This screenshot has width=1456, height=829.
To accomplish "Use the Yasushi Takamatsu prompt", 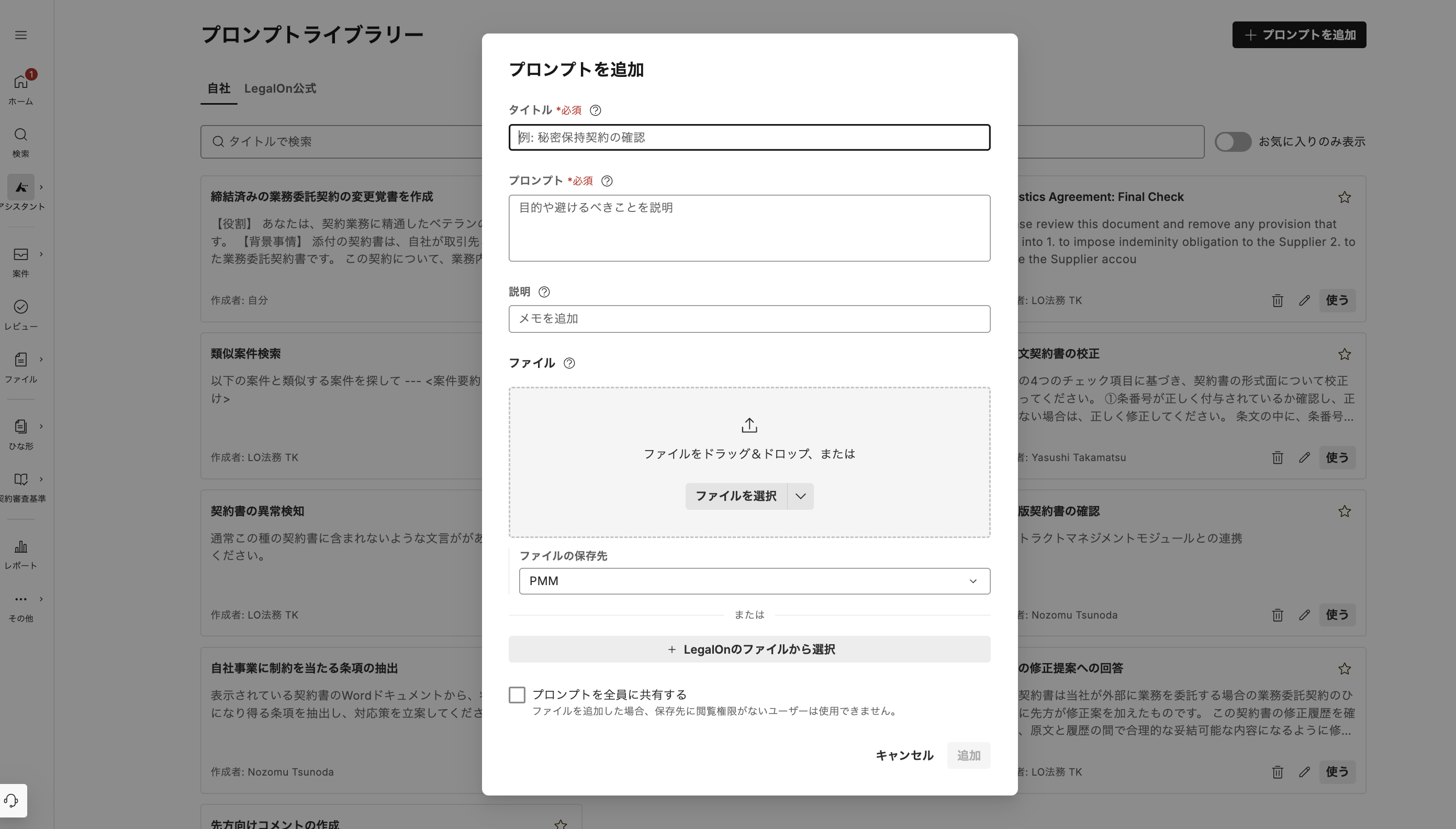I will click(1337, 458).
